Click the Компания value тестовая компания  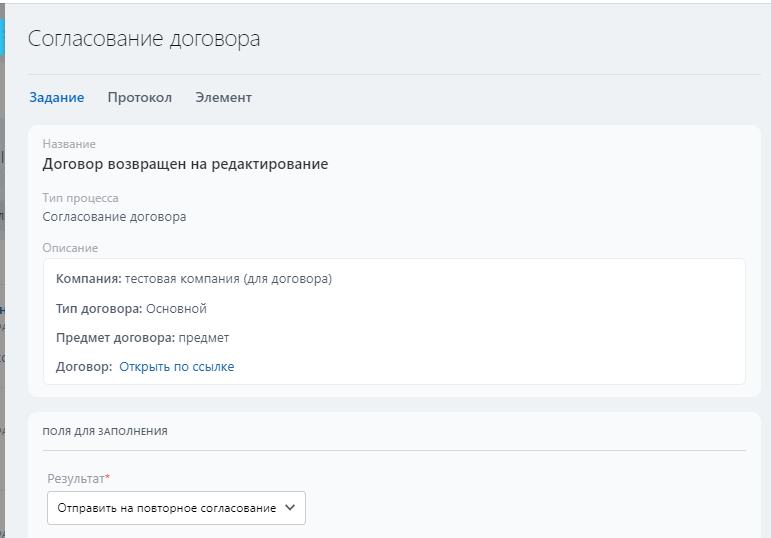228,279
